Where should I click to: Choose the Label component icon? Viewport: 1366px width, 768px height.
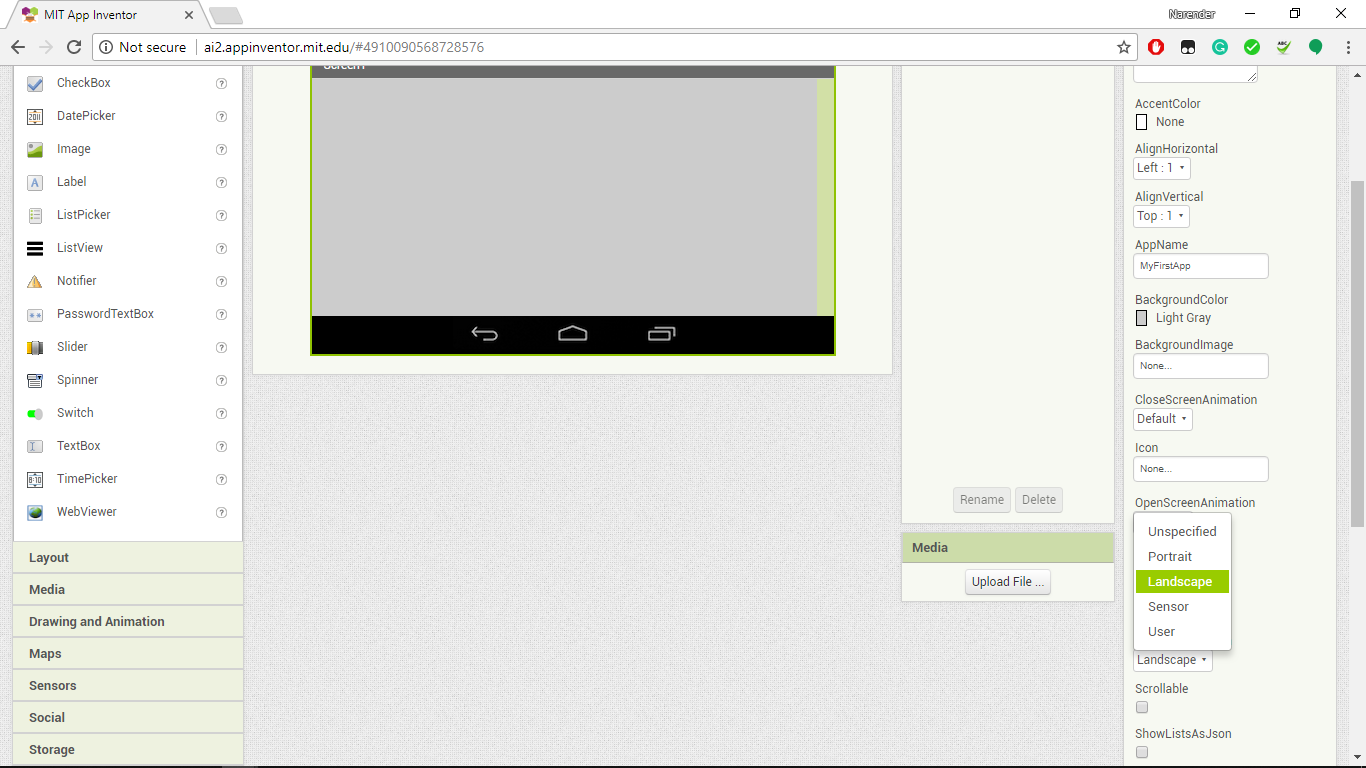(35, 183)
